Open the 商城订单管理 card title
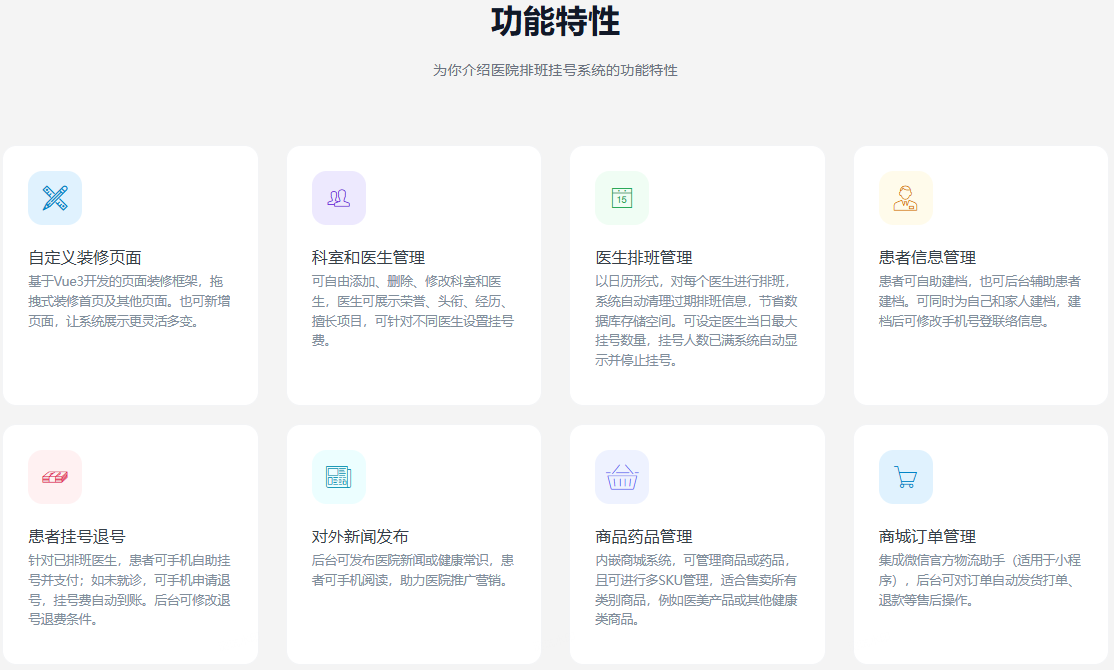The width and height of the screenshot is (1114, 670). 927,537
